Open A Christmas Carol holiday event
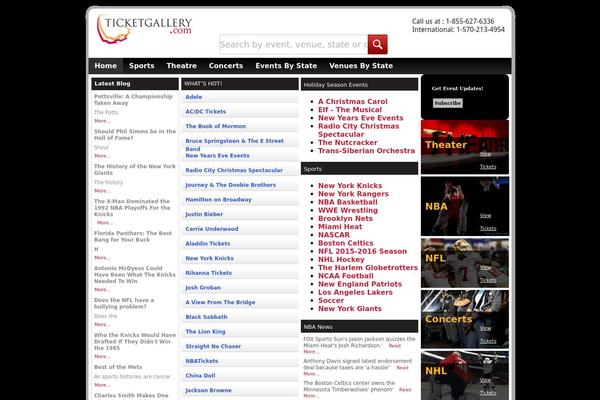Viewport: 600px width, 400px height. (352, 101)
